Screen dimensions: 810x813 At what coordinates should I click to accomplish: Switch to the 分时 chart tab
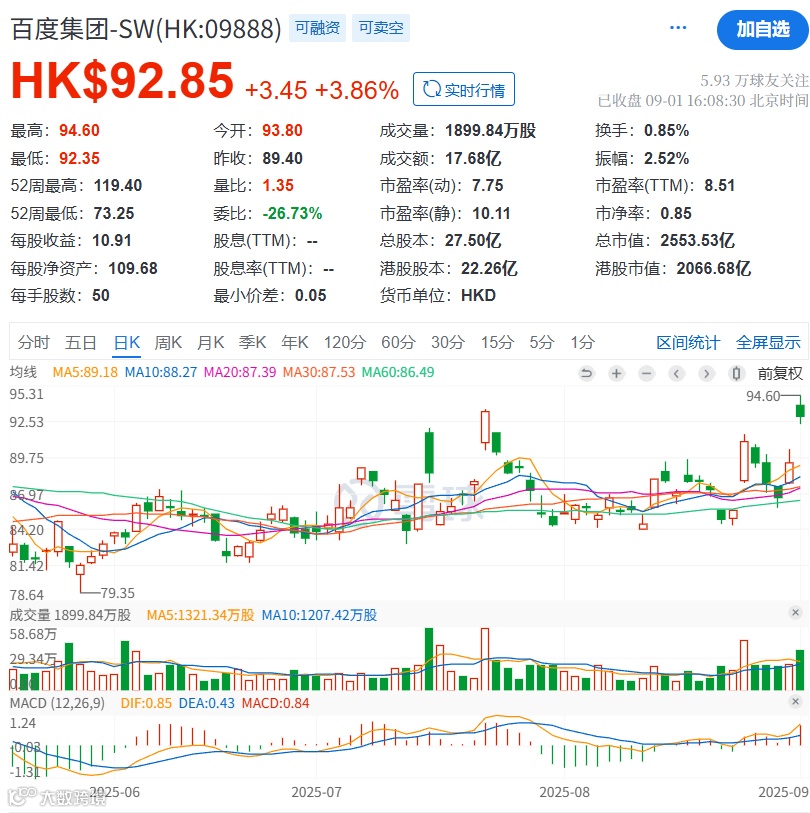[x=33, y=342]
